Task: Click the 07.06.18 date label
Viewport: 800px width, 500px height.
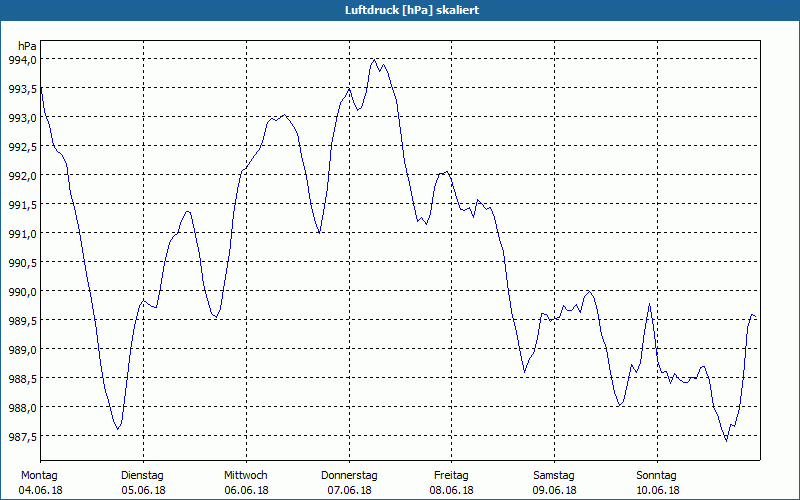Action: click(349, 490)
